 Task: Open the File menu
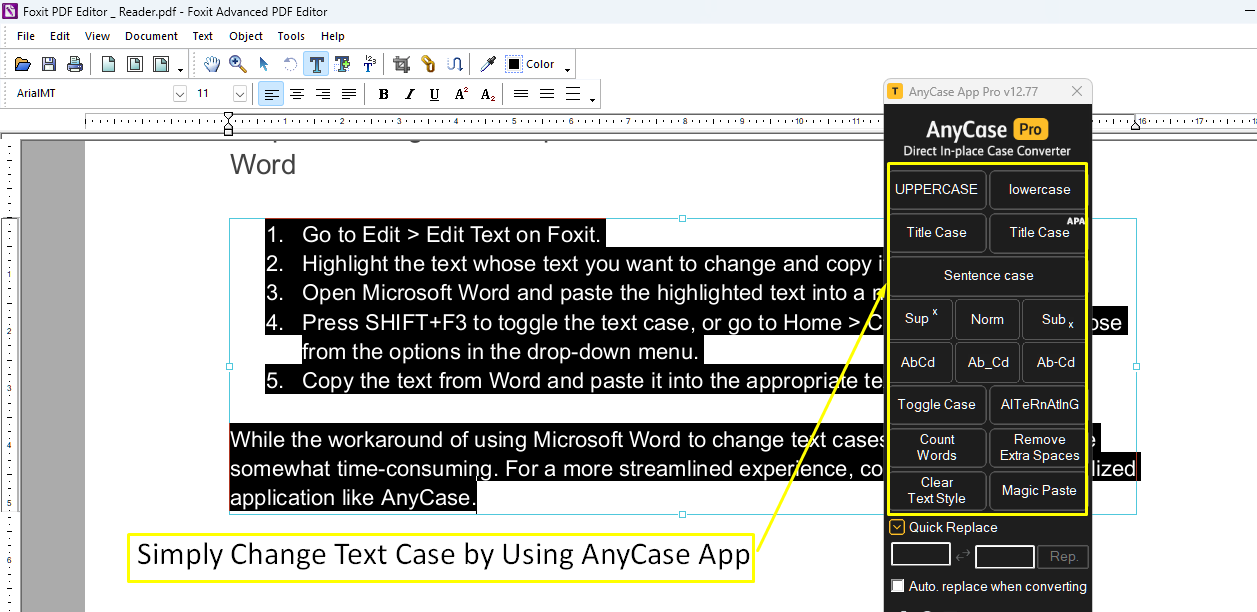click(26, 36)
